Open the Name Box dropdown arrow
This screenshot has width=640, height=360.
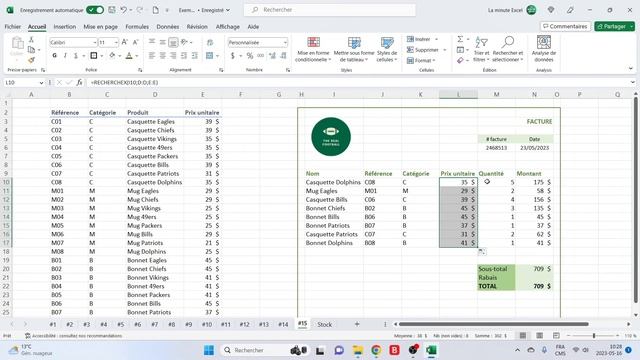pos(41,82)
